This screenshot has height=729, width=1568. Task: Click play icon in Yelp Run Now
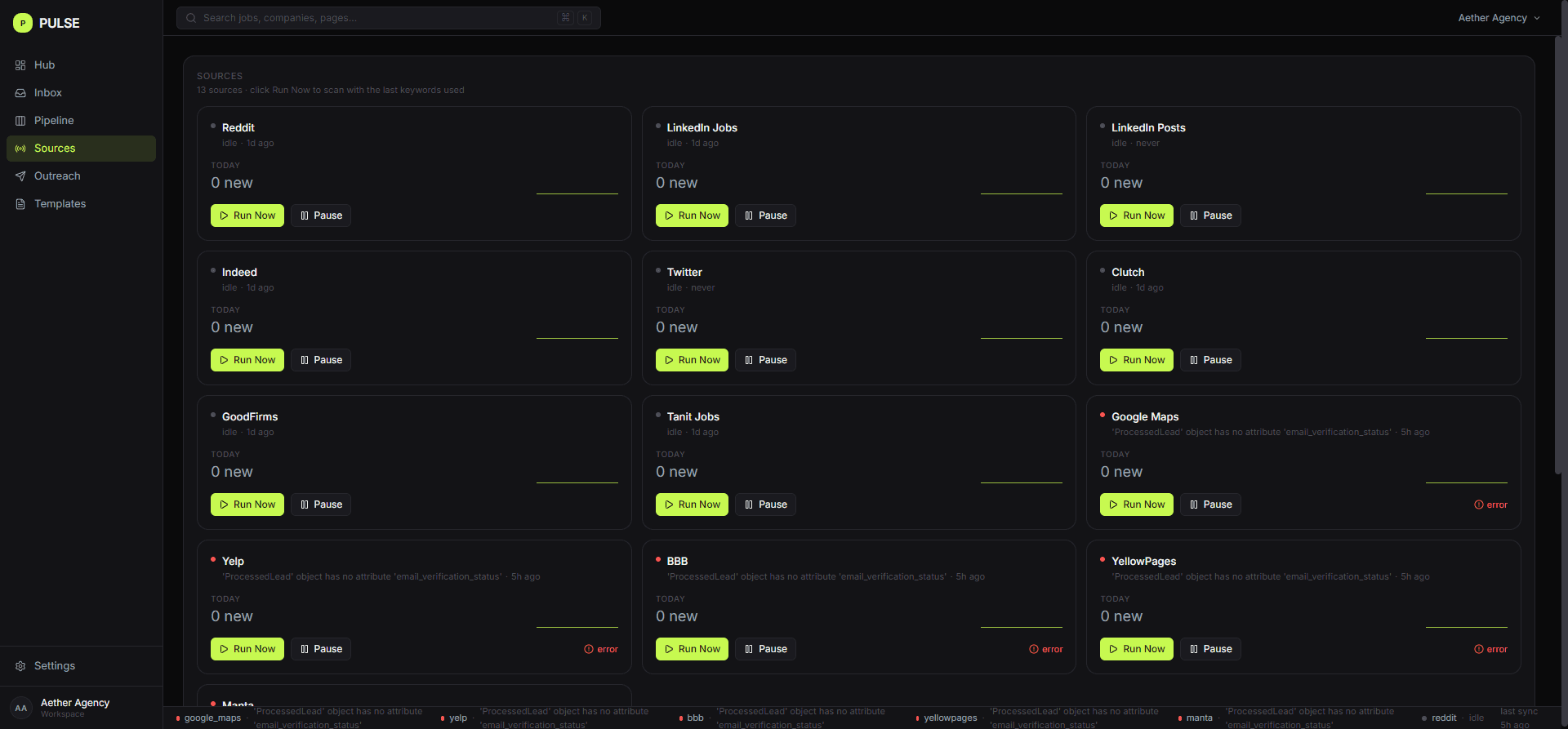pos(224,649)
